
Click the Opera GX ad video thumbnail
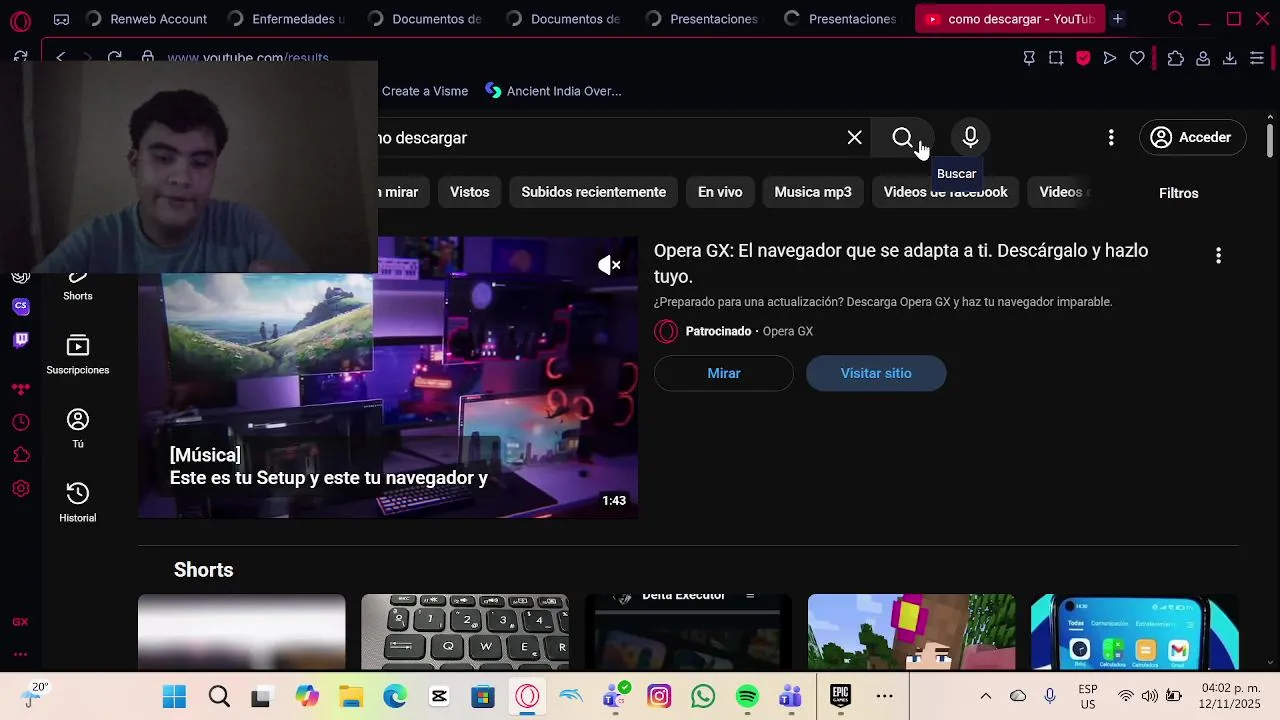388,378
